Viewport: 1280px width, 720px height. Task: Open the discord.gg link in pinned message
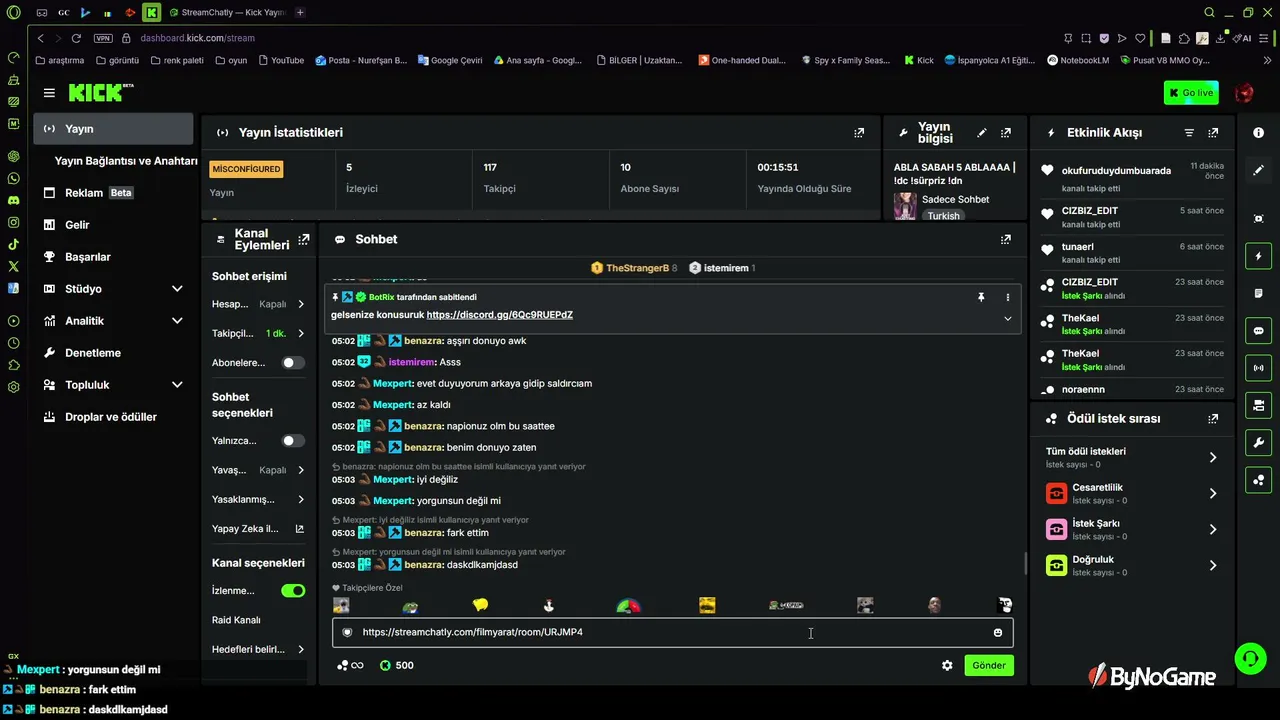pyautogui.click(x=500, y=315)
